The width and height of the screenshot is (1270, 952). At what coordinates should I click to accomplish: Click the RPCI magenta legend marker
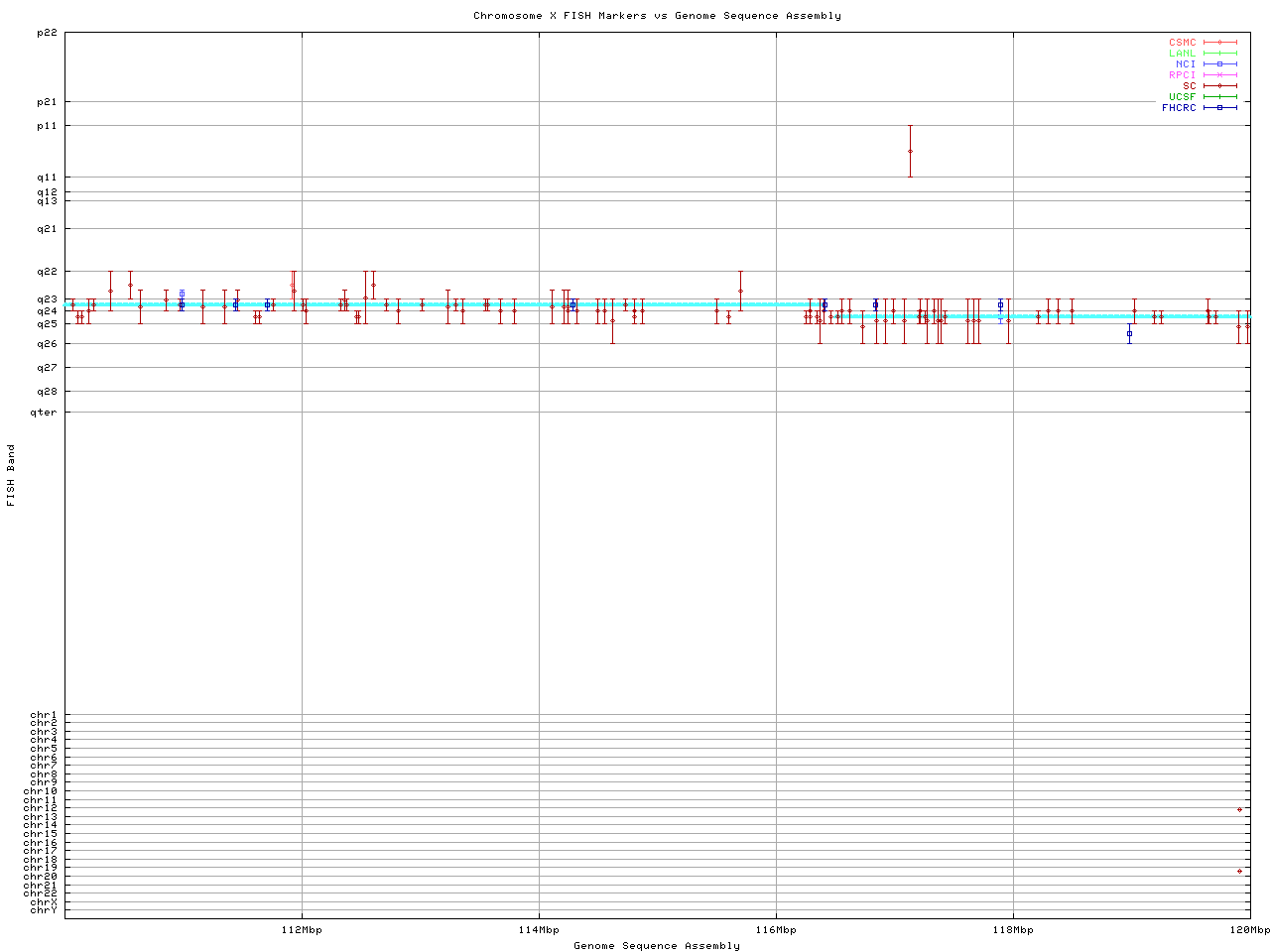pos(1219,75)
